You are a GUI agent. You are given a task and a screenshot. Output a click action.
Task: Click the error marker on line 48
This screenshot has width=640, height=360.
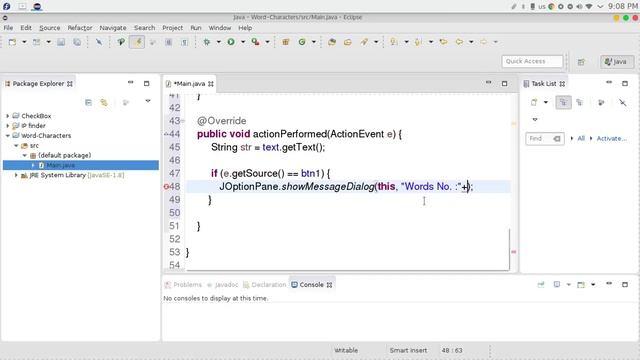pos(166,187)
